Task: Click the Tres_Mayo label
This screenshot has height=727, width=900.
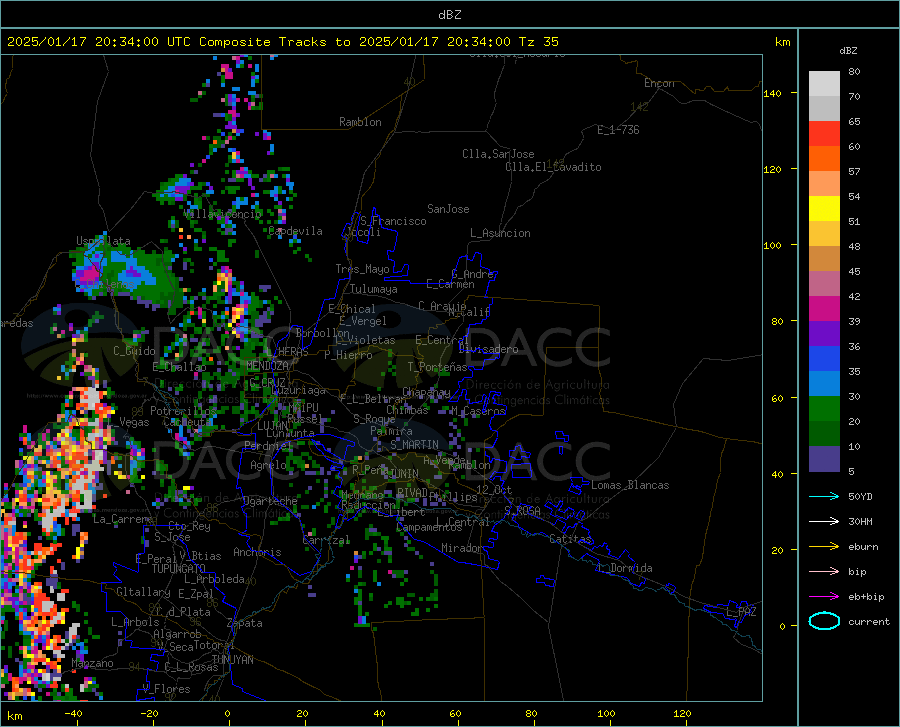Action: (362, 269)
